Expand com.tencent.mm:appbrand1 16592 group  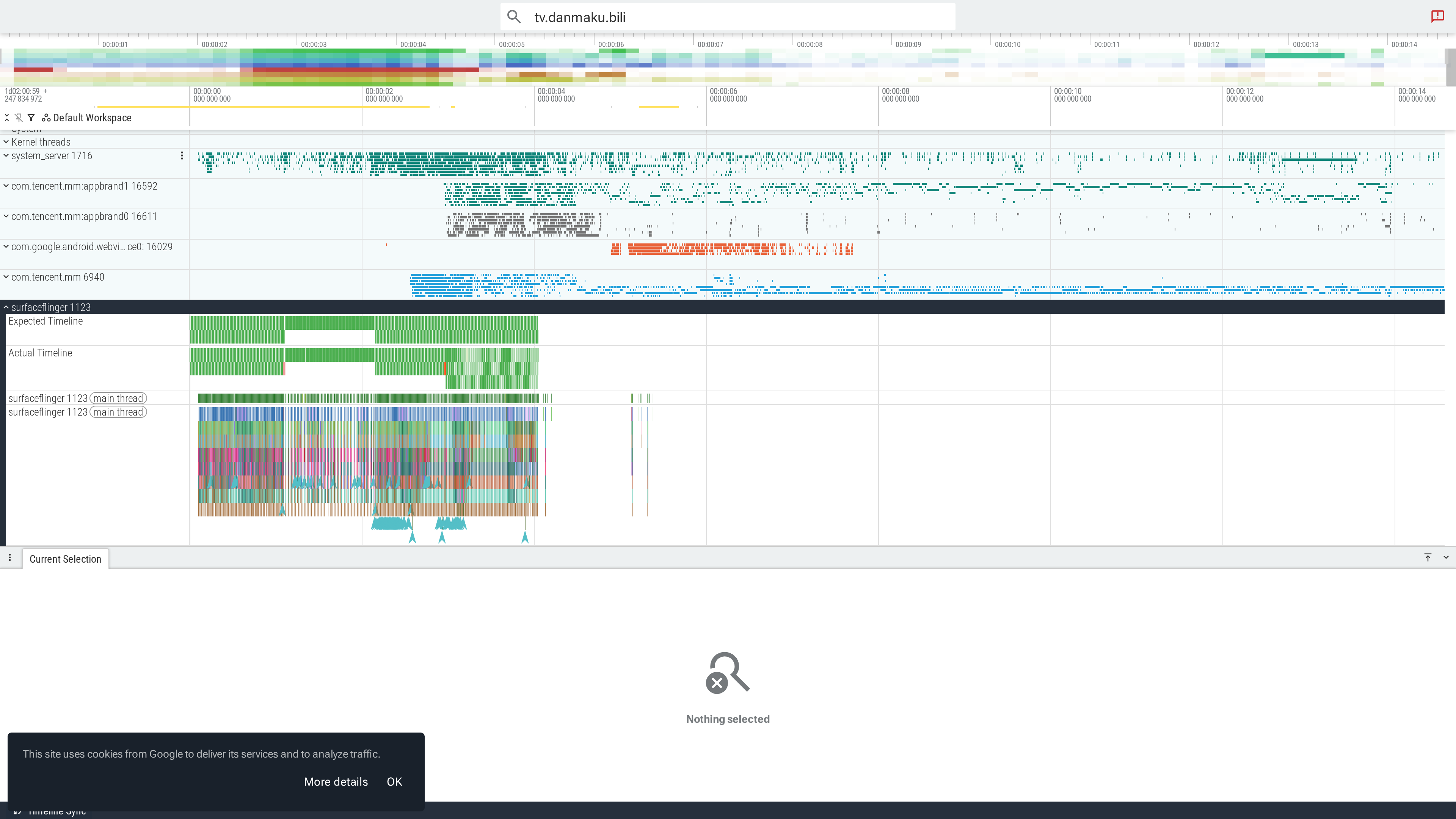point(6,186)
